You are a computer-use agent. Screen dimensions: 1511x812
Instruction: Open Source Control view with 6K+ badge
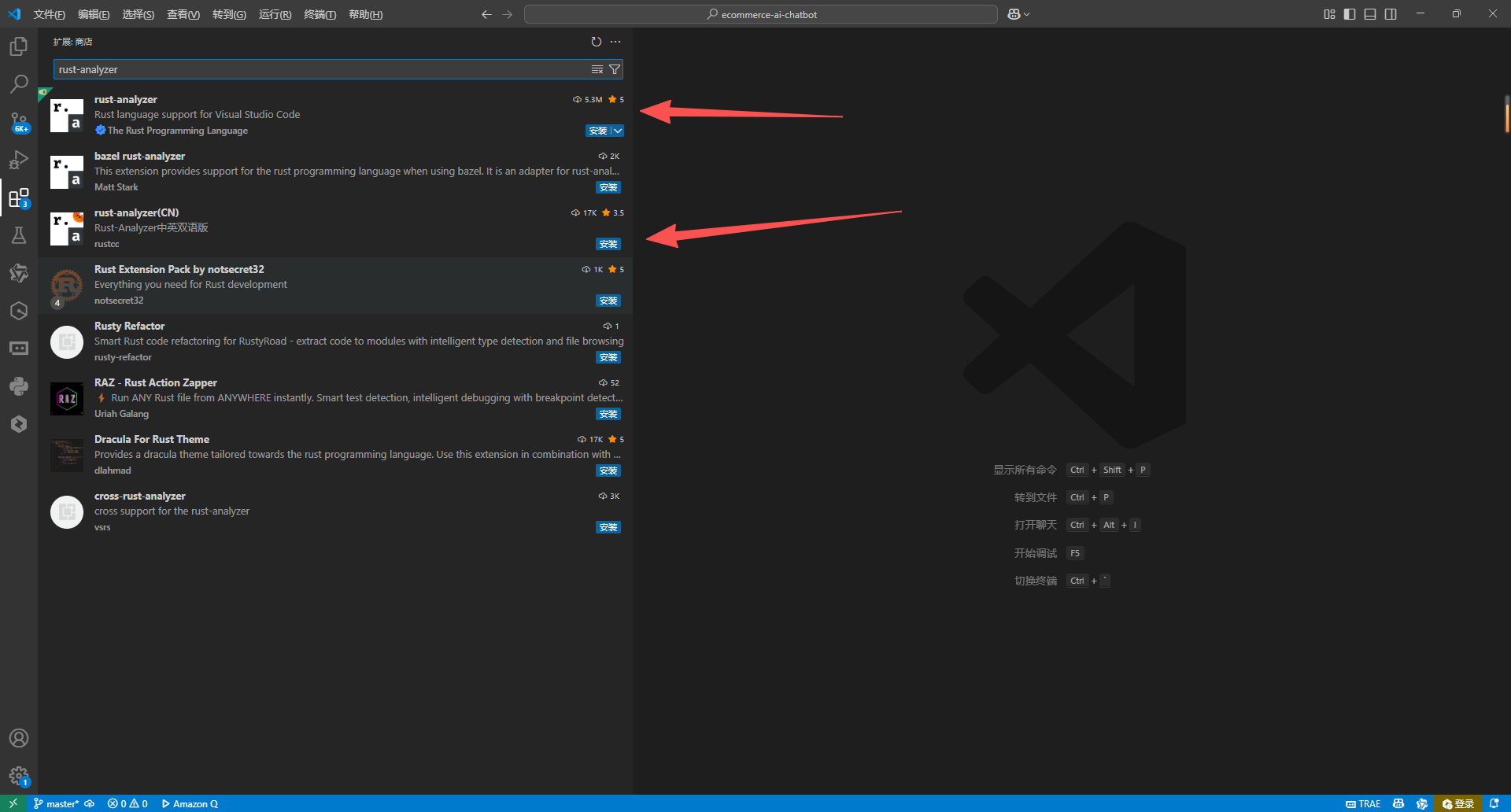(x=19, y=122)
